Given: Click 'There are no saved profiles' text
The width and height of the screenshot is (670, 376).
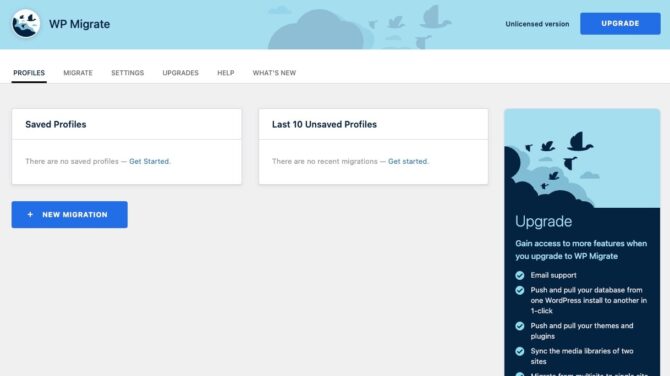Looking at the screenshot, I should click(72, 161).
